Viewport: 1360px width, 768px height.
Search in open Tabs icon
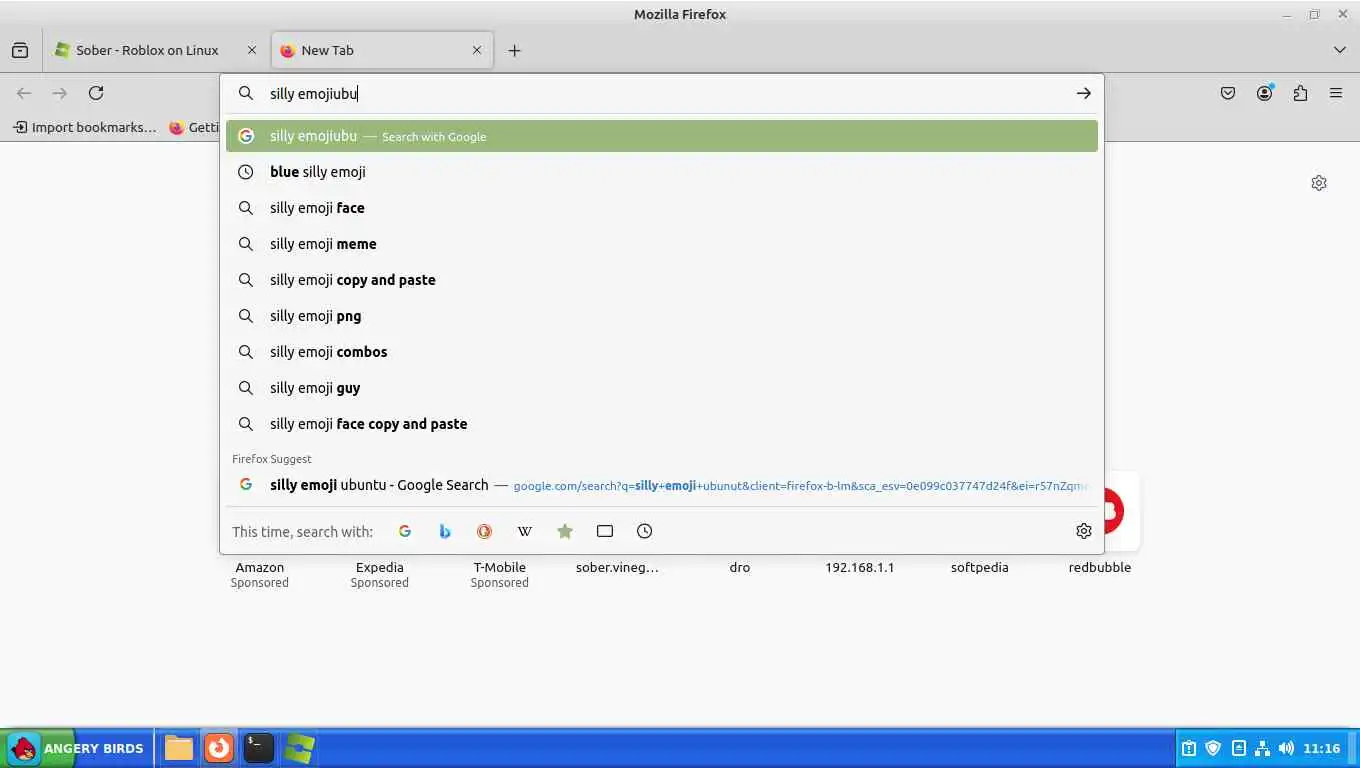(605, 531)
